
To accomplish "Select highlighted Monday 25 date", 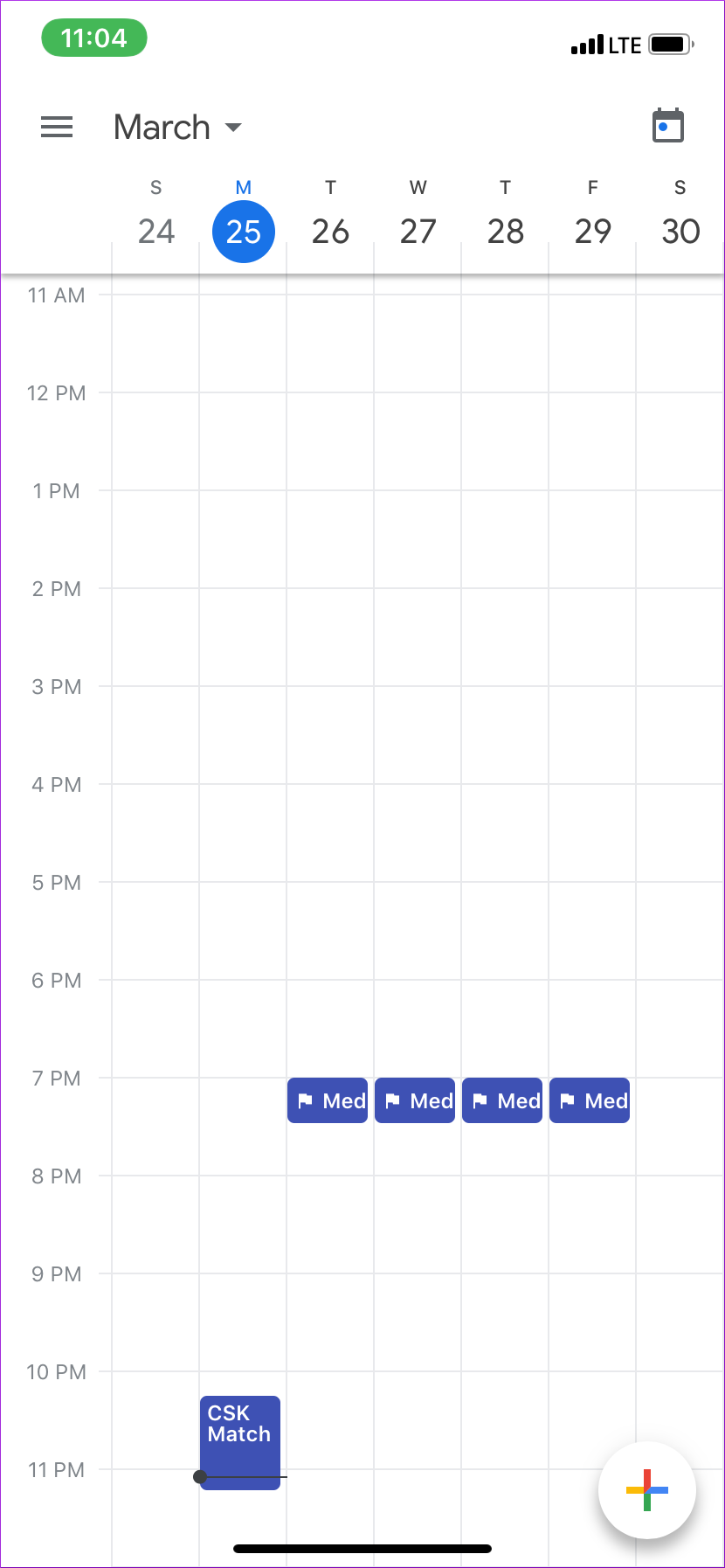I will pos(244,232).
